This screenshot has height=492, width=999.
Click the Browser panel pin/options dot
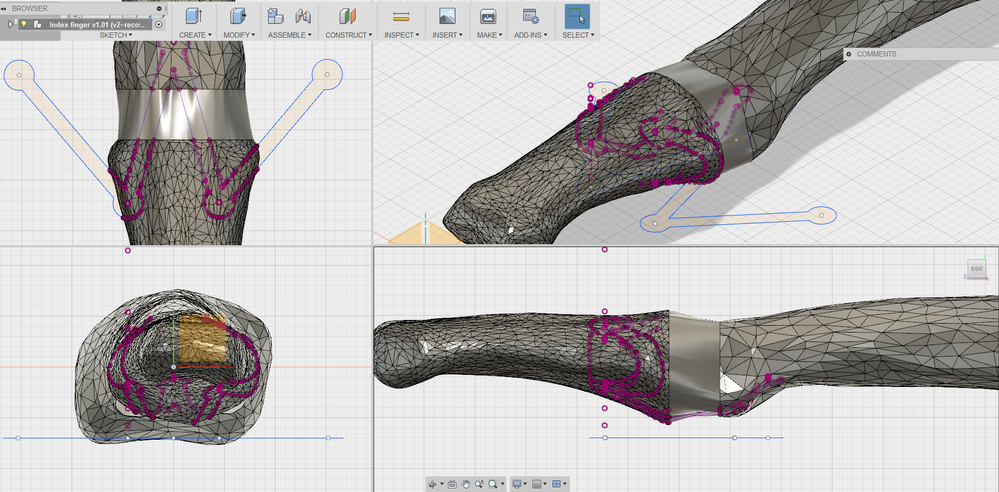click(x=159, y=8)
